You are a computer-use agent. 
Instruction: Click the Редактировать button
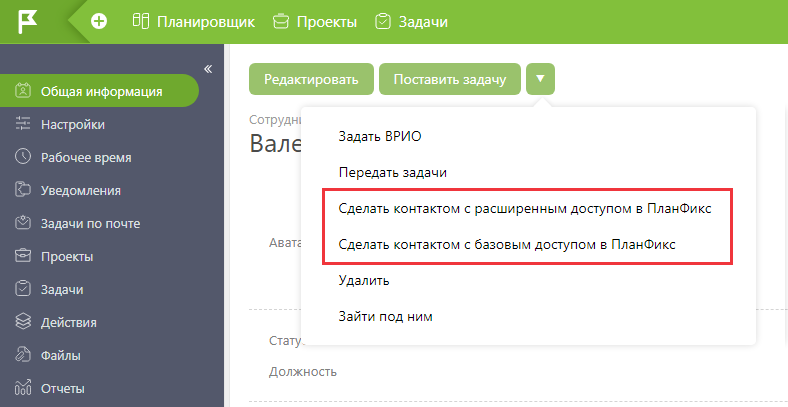click(x=312, y=79)
